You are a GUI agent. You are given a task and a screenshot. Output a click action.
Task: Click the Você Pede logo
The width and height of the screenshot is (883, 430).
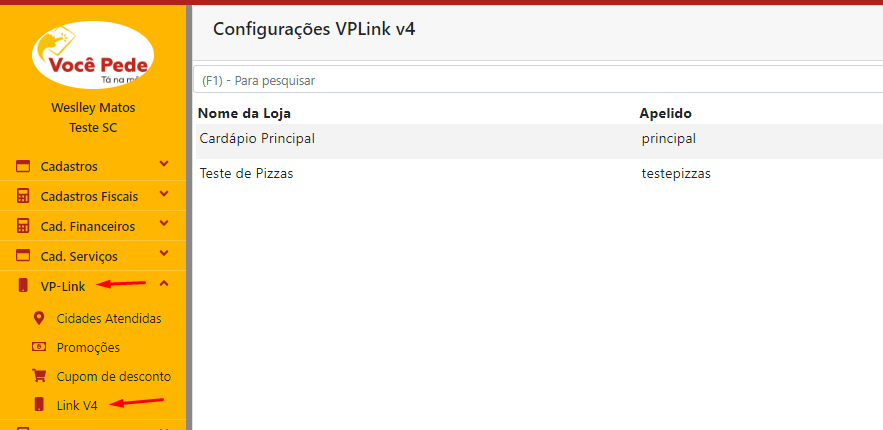pyautogui.click(x=92, y=56)
